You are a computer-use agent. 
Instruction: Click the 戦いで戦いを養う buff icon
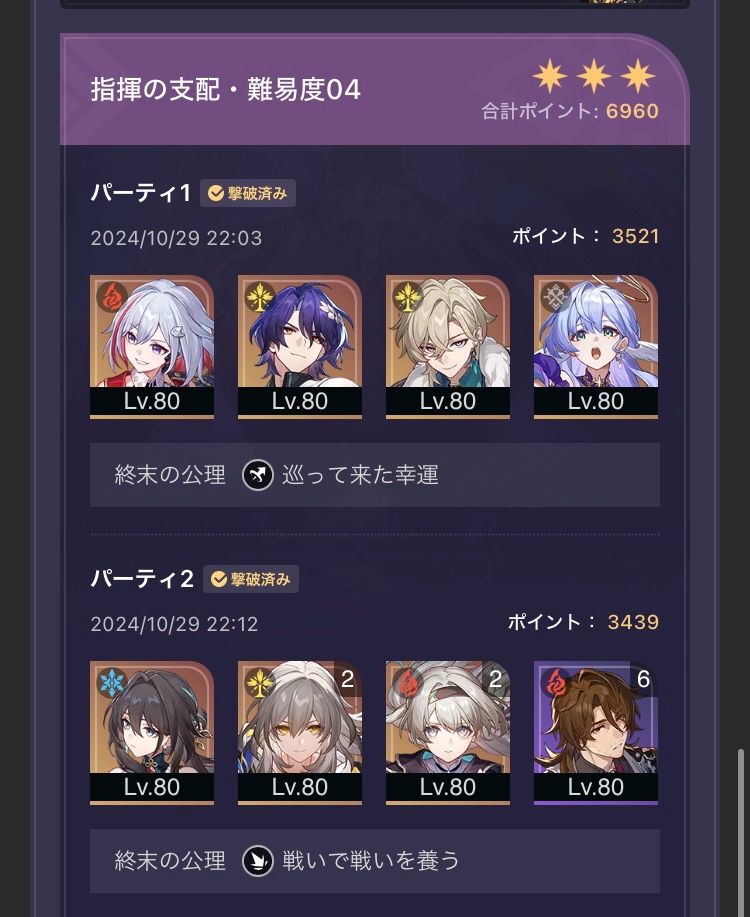(258, 861)
